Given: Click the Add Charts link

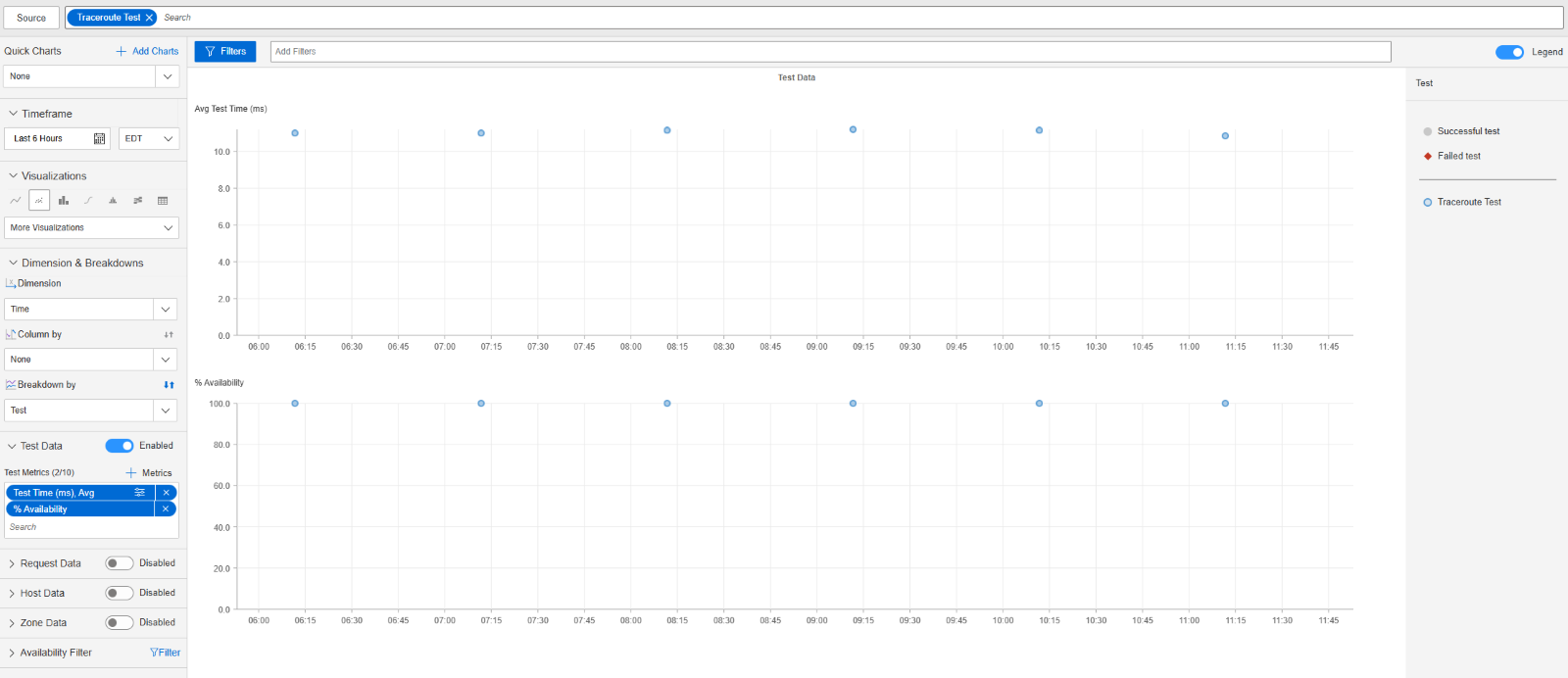Looking at the screenshot, I should (x=155, y=51).
